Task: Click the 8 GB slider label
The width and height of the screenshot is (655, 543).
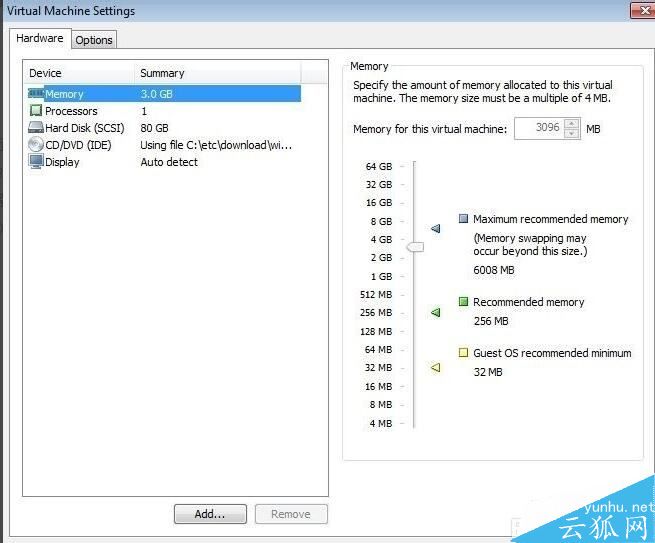Action: [381, 221]
